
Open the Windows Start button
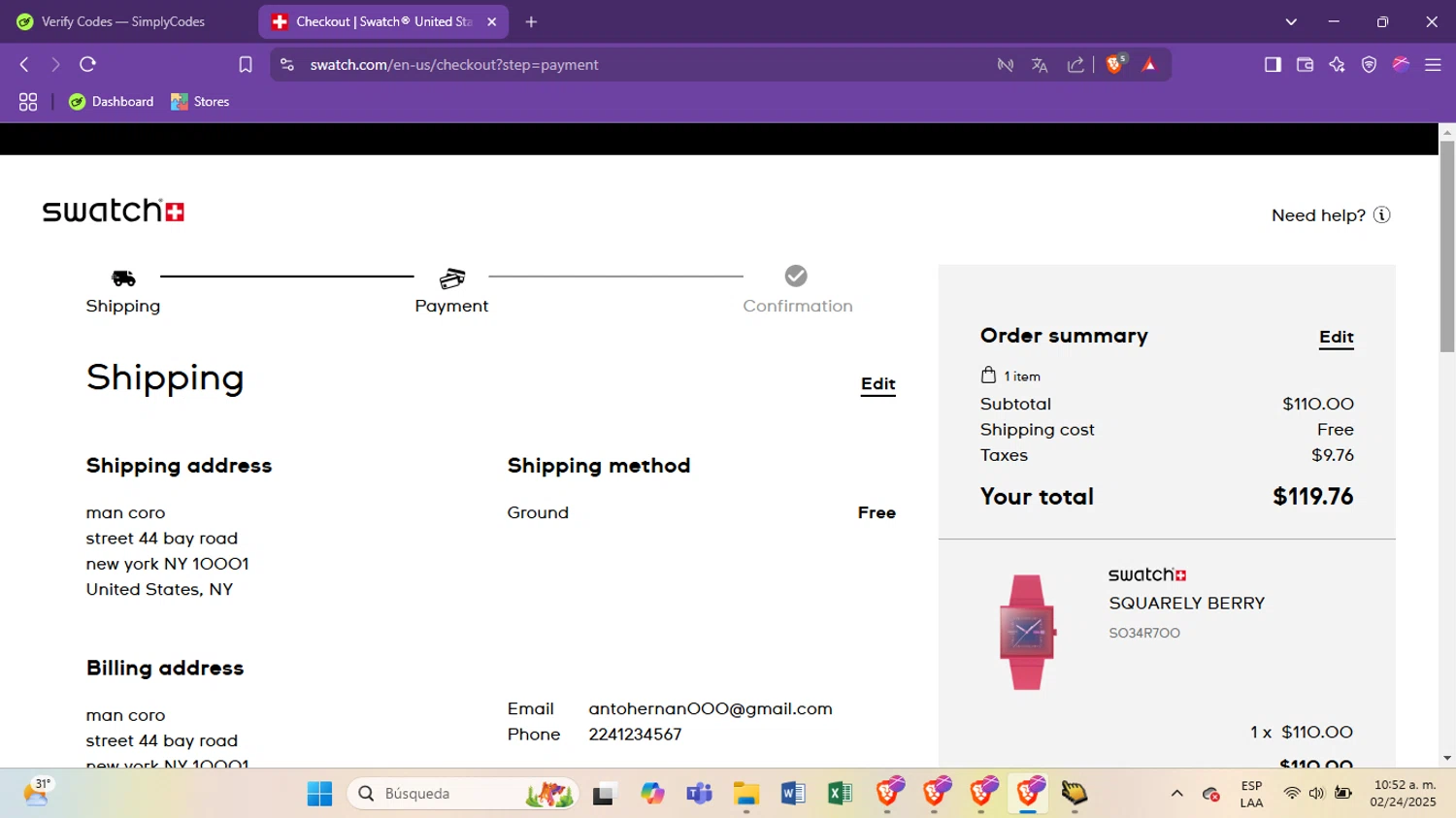(x=319, y=794)
